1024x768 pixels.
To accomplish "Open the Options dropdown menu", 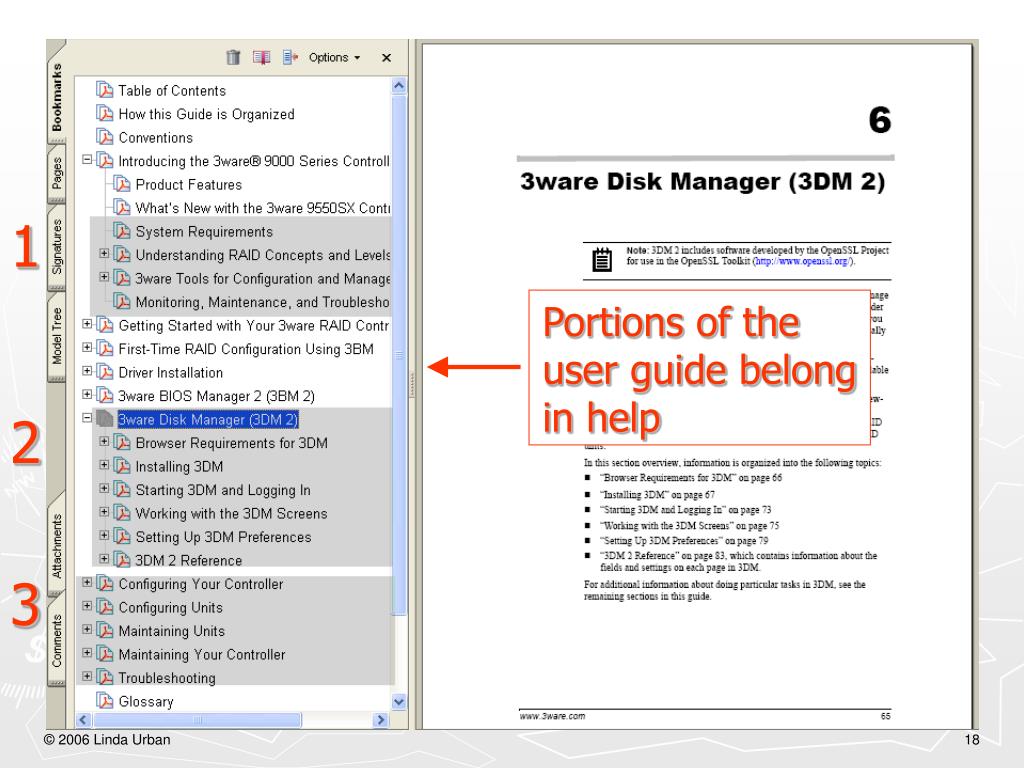I will point(334,57).
